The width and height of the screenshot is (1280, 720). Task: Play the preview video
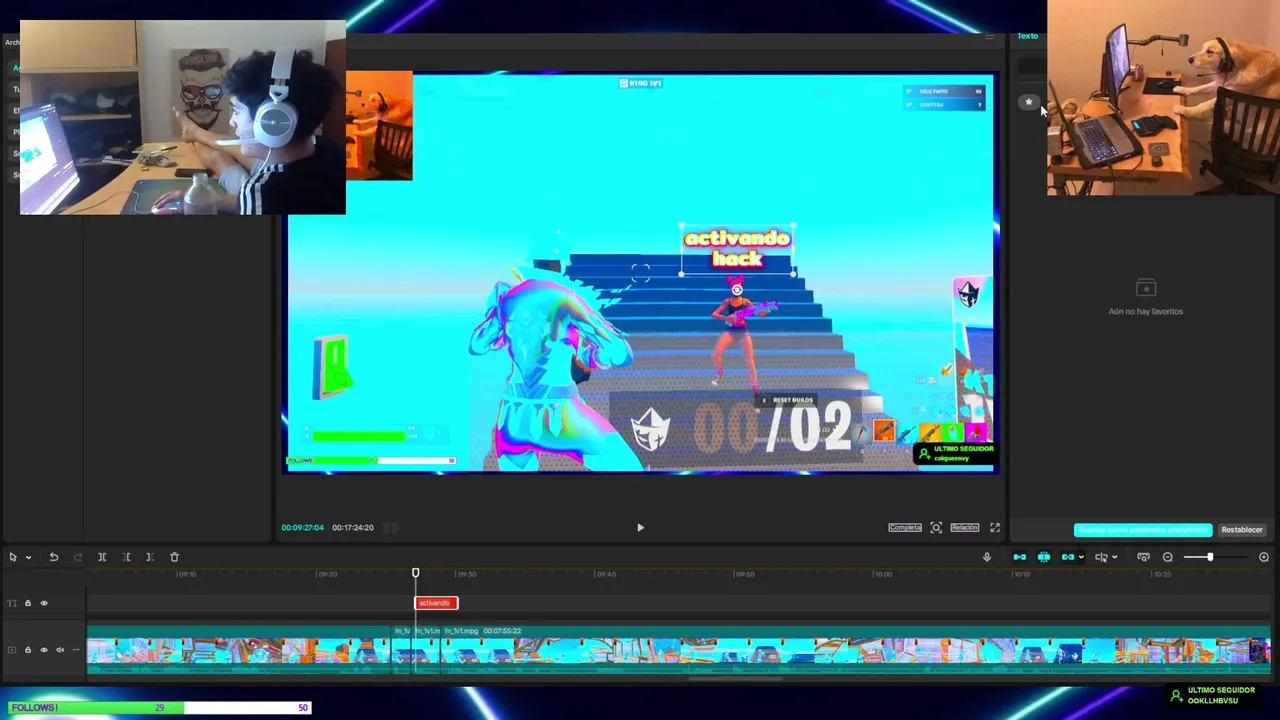640,527
